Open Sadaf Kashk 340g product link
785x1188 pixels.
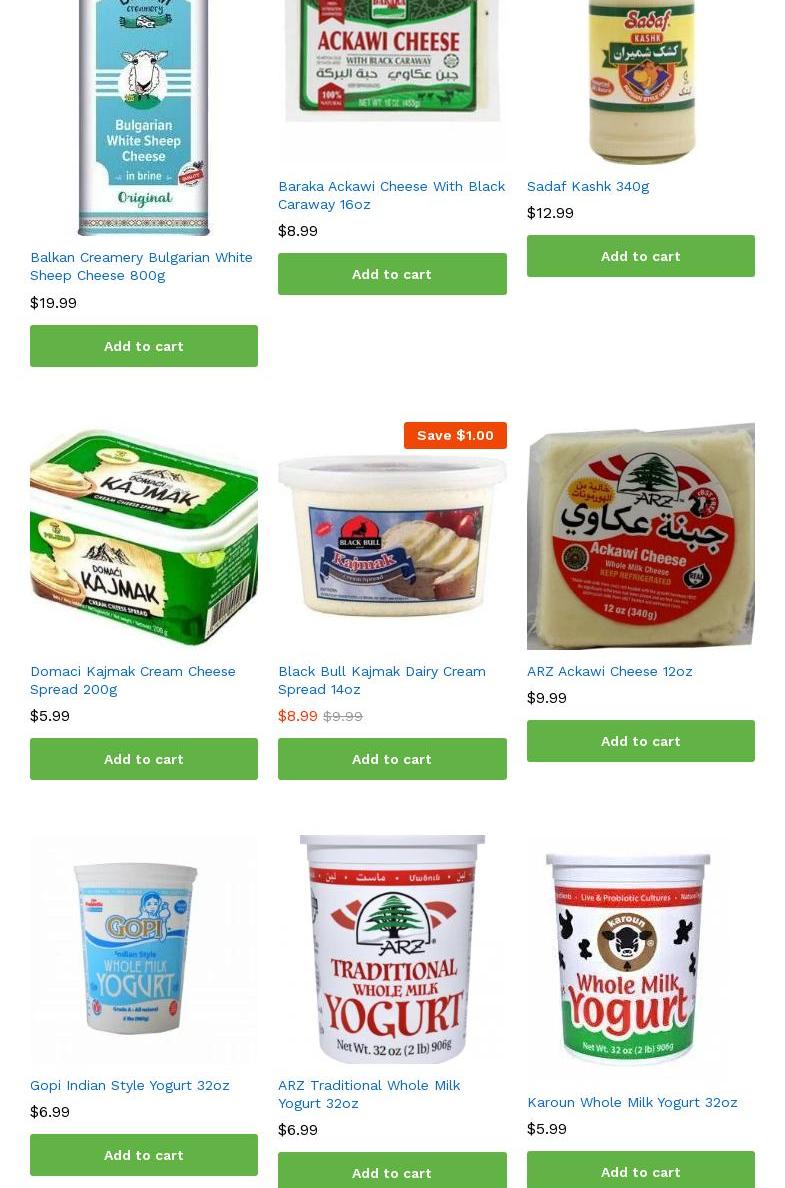[x=588, y=186]
